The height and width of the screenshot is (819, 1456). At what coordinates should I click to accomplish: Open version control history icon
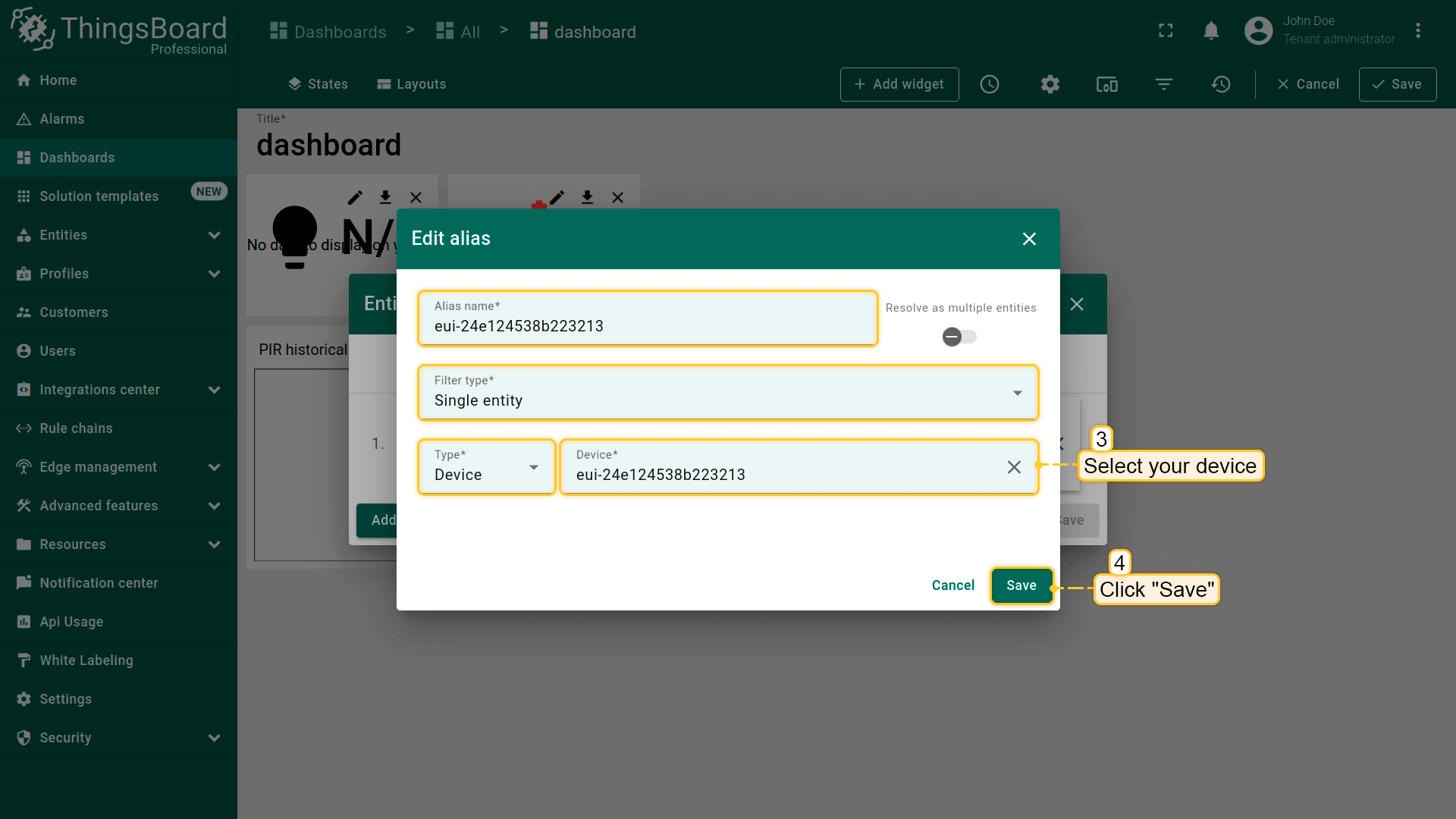click(x=1221, y=84)
